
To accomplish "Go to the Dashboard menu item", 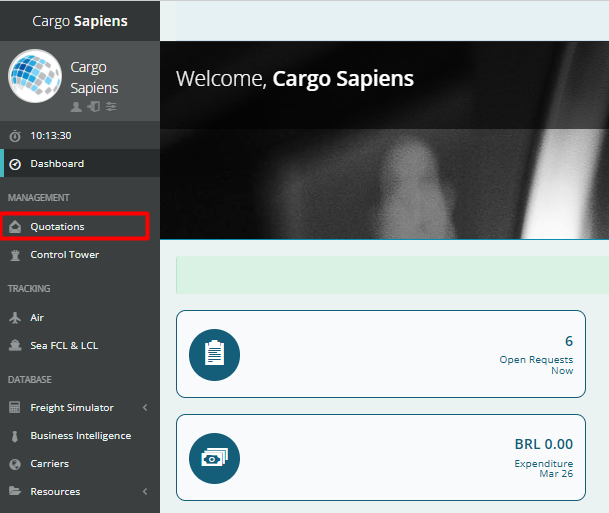I will tap(57, 164).
